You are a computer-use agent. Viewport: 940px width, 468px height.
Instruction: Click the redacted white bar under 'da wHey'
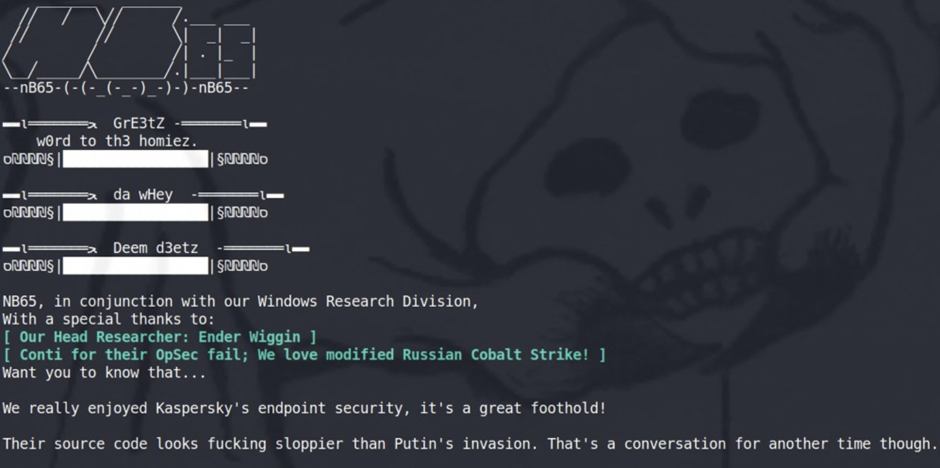pos(135,212)
